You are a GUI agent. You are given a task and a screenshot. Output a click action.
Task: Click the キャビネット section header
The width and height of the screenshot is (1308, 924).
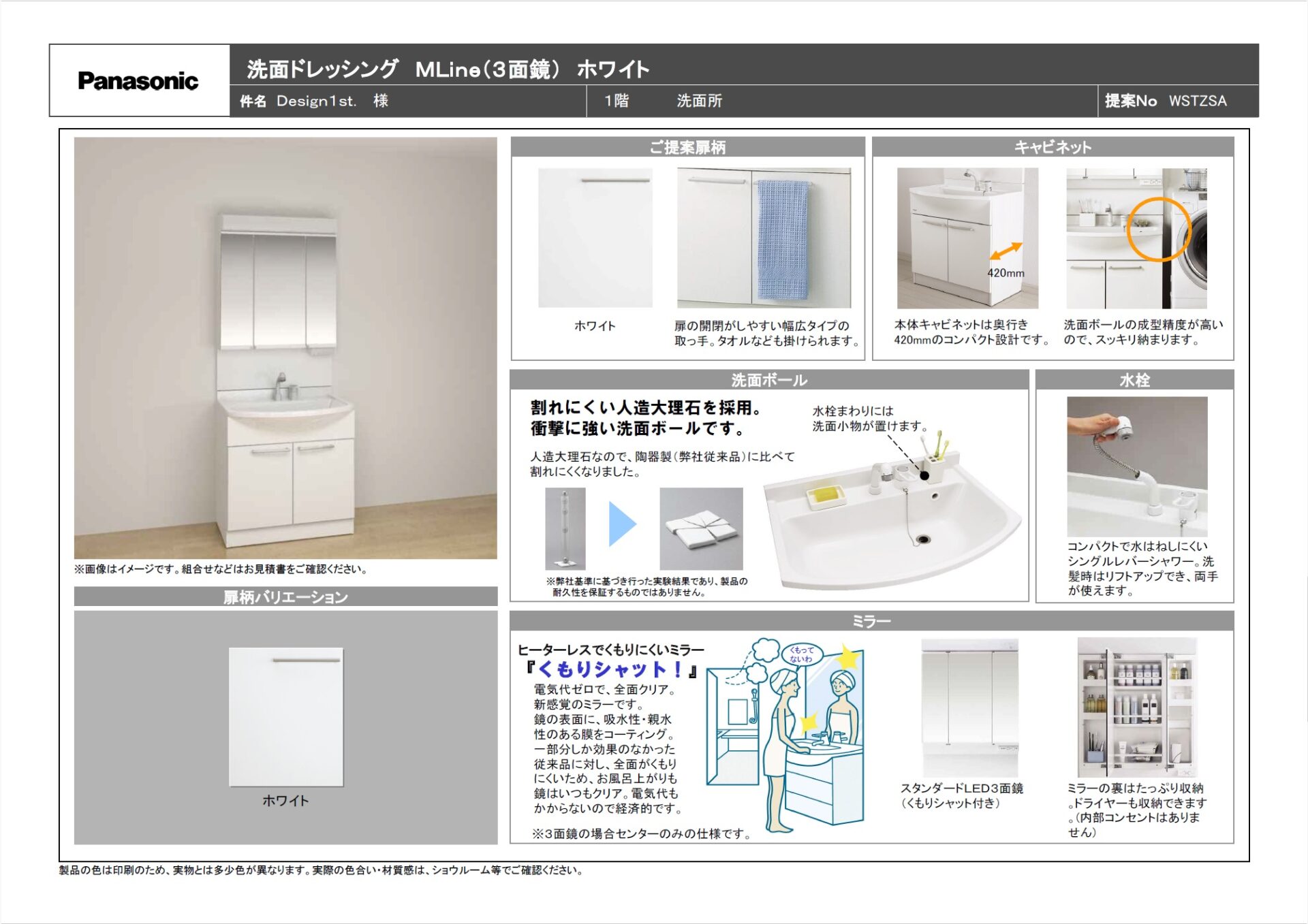[1053, 147]
